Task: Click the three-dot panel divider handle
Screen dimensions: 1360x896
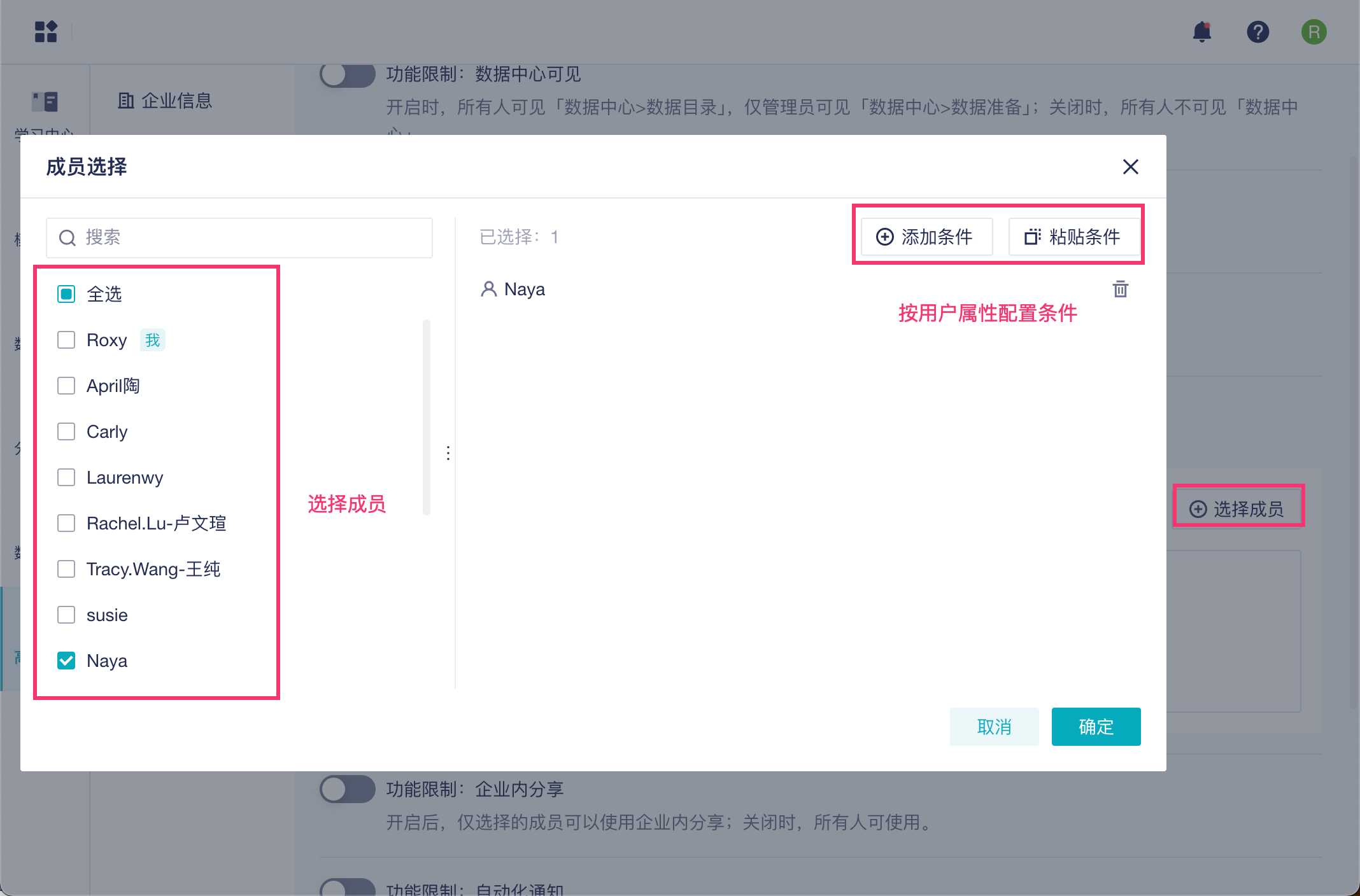Action: tap(448, 453)
